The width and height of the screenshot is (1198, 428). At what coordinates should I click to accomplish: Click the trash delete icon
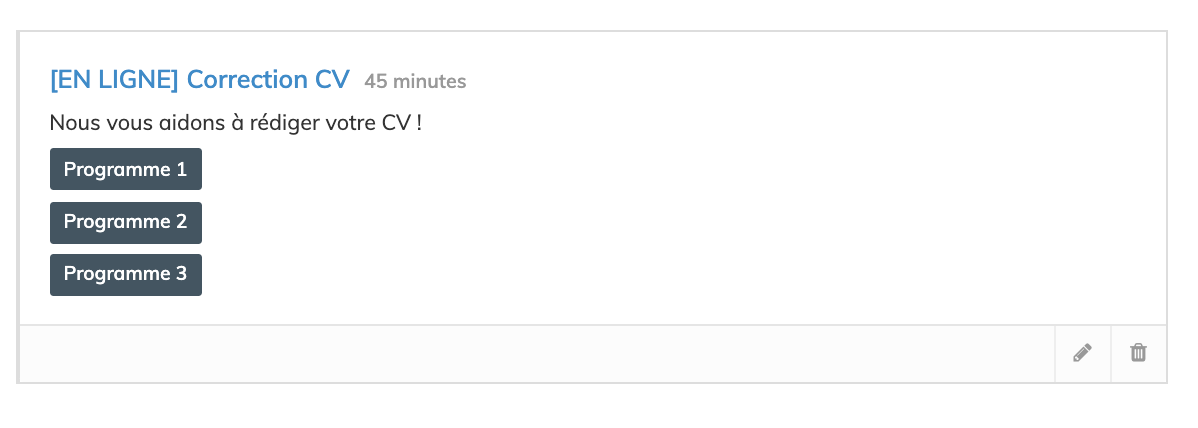coord(1138,353)
